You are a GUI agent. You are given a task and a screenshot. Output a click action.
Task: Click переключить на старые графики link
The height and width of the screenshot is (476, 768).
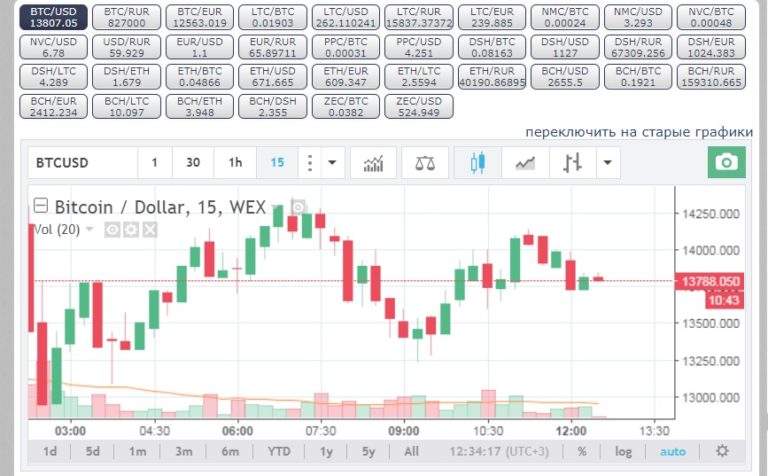click(639, 132)
